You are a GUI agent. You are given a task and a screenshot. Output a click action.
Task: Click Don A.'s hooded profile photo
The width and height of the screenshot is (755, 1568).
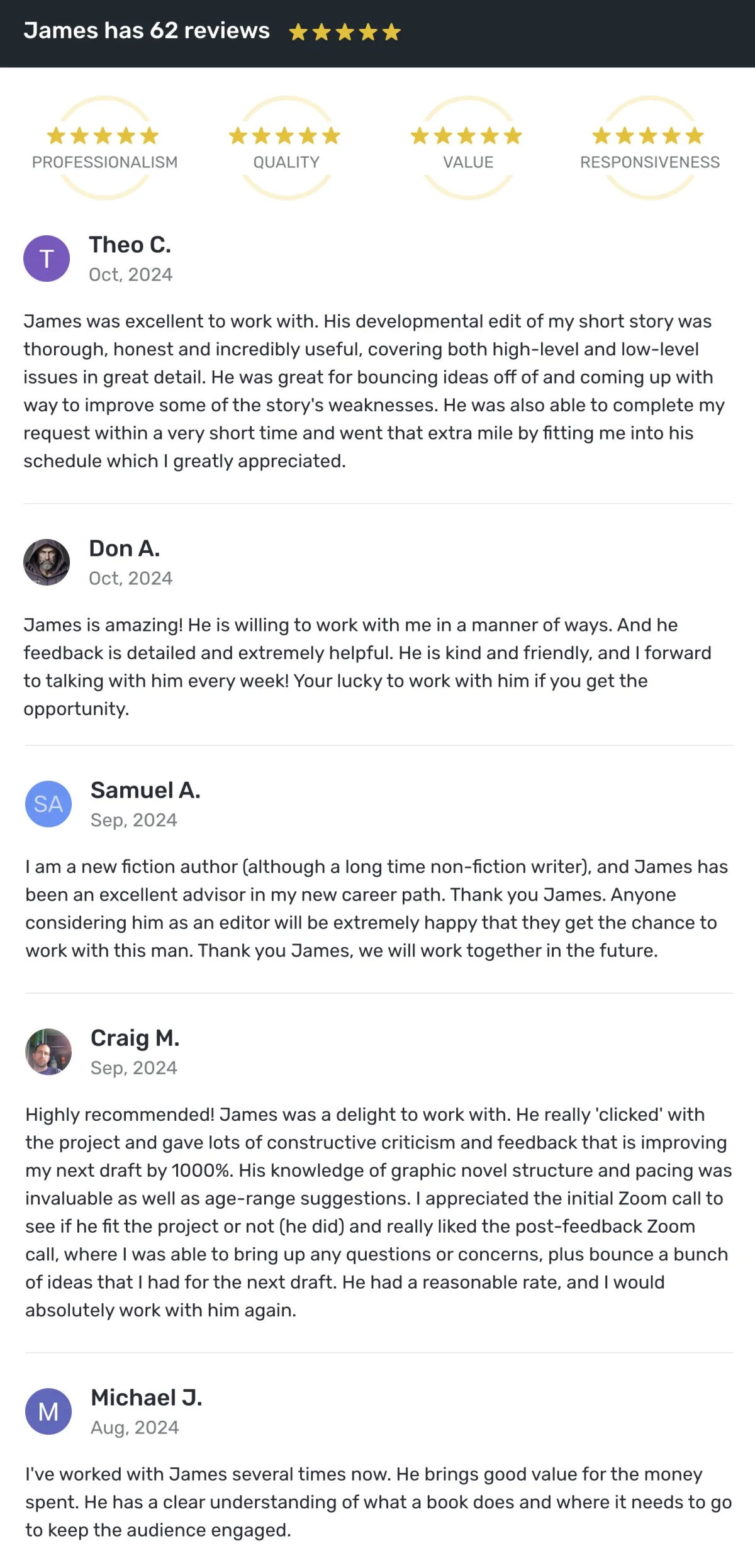pyautogui.click(x=47, y=562)
